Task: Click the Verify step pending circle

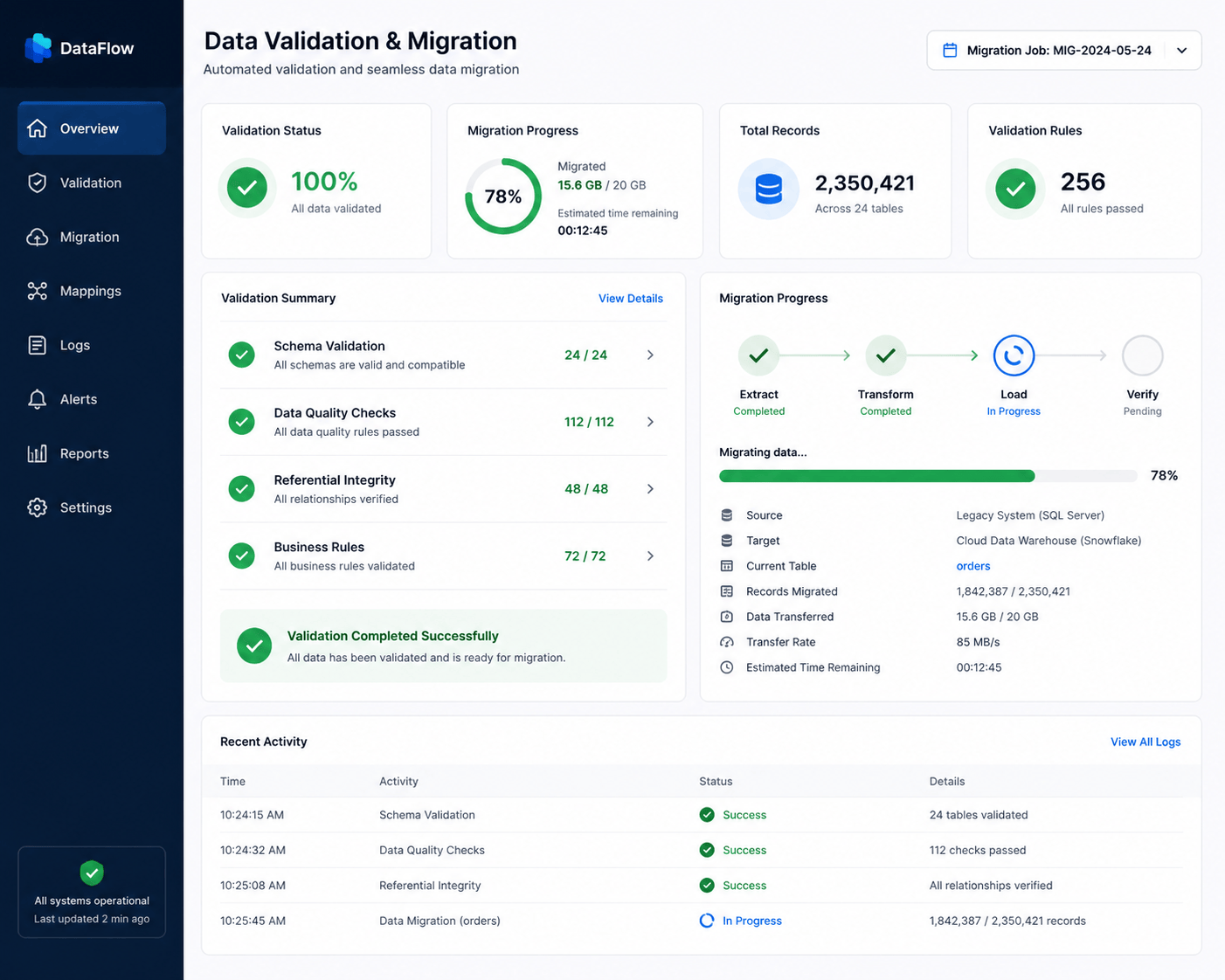Action: pos(1142,355)
